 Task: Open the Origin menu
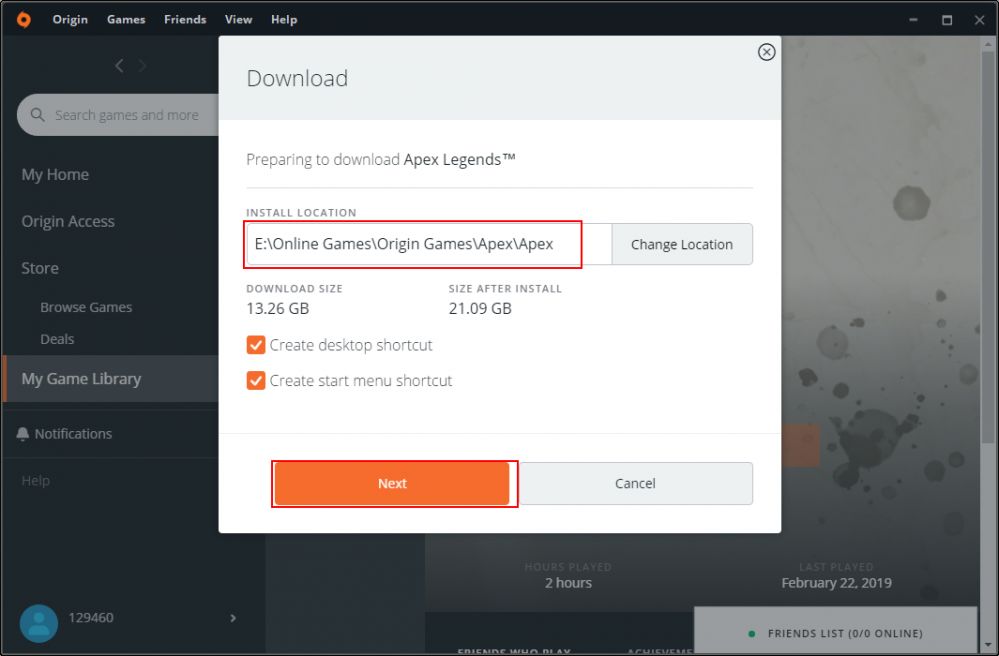tap(70, 20)
